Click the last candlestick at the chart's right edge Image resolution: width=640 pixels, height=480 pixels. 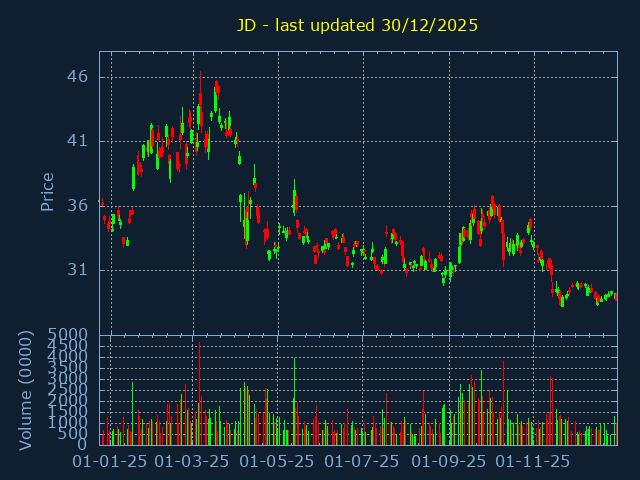(x=616, y=297)
